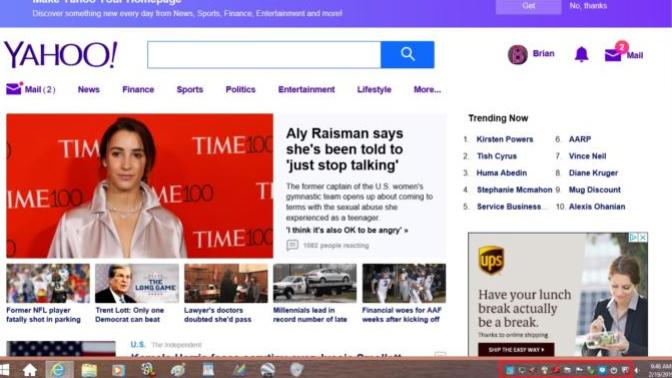Open trending topic Service Business

click(x=509, y=207)
